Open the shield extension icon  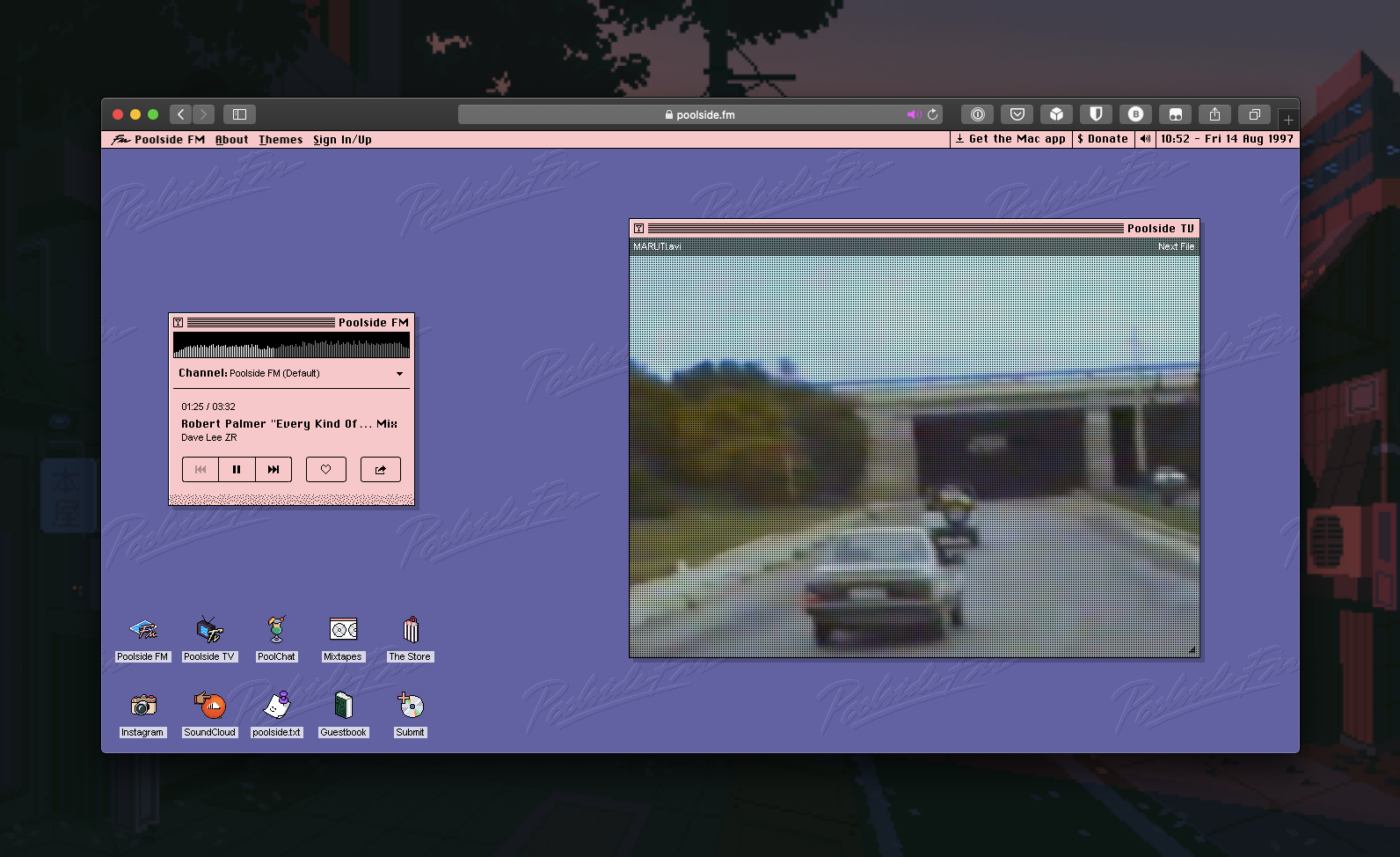(1096, 114)
